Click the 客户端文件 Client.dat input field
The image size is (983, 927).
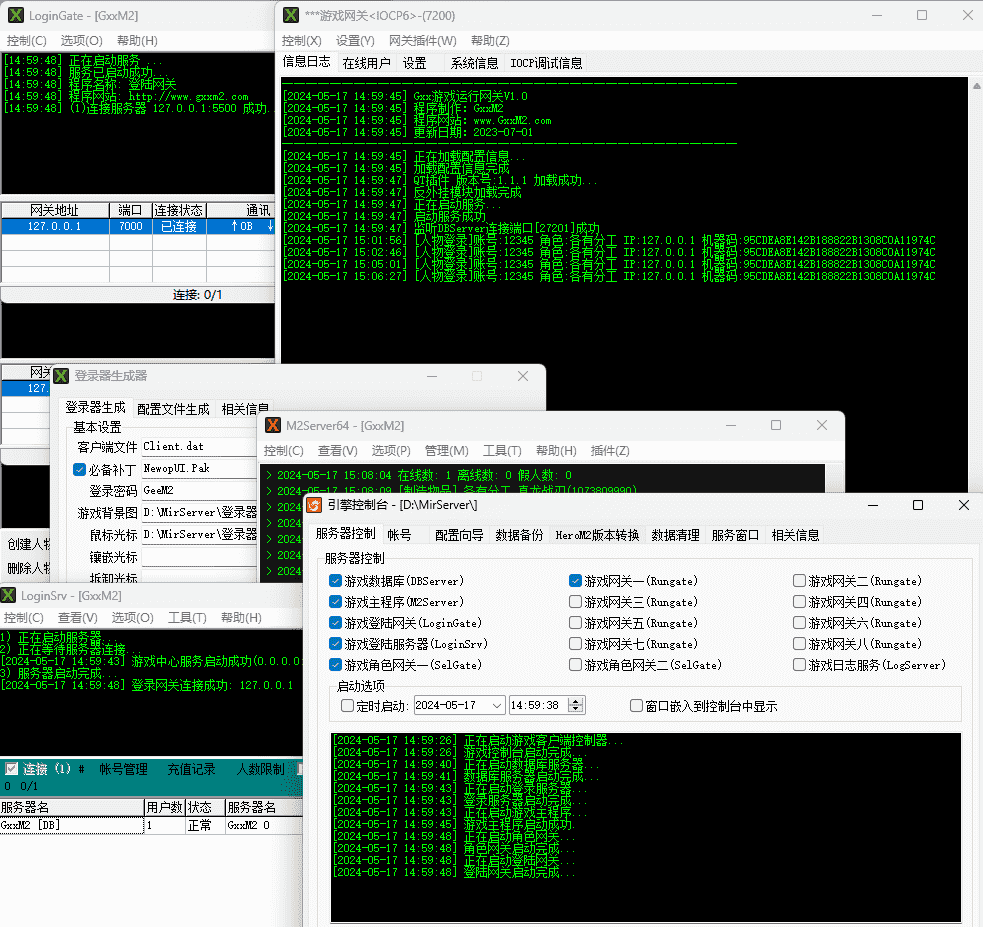click(198, 447)
